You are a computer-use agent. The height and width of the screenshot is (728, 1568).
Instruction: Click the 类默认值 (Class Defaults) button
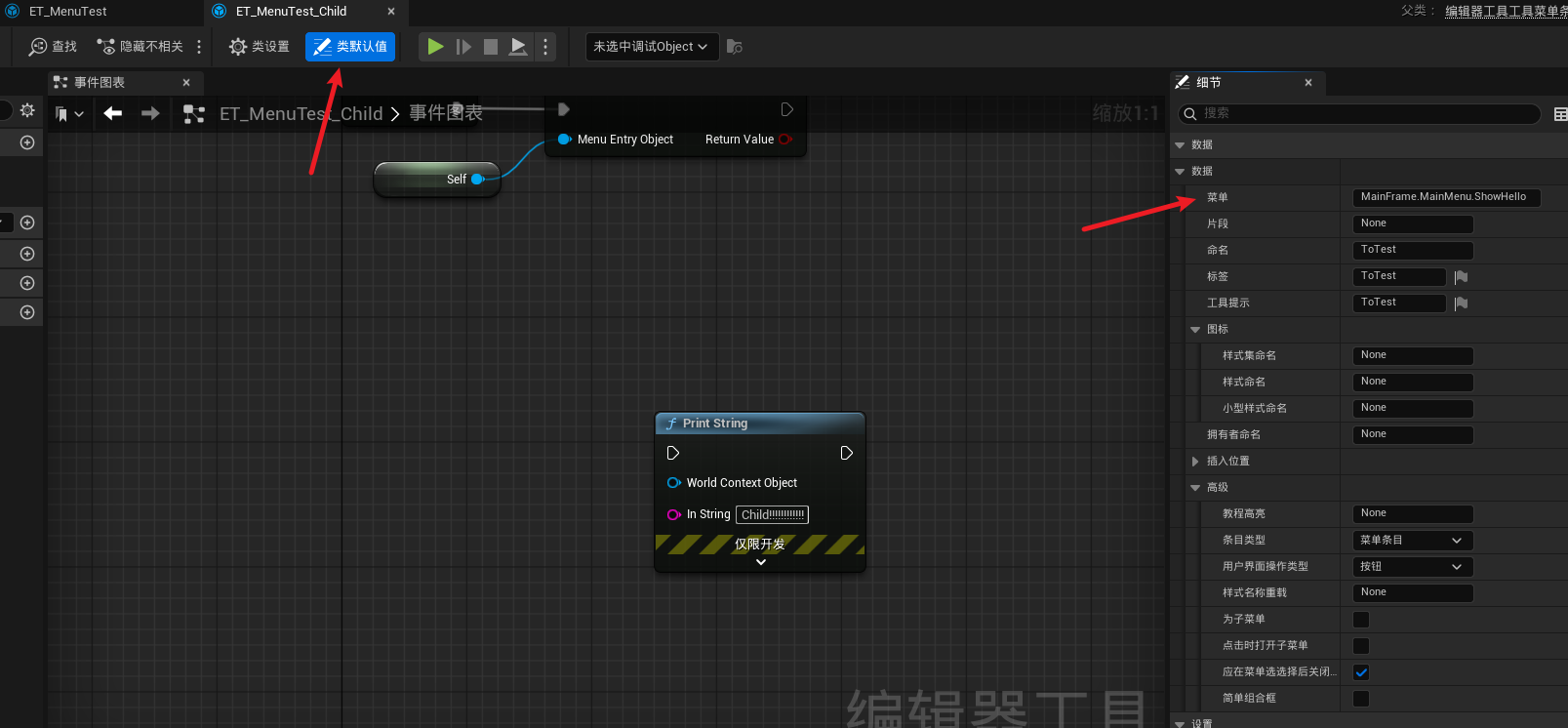coord(350,47)
